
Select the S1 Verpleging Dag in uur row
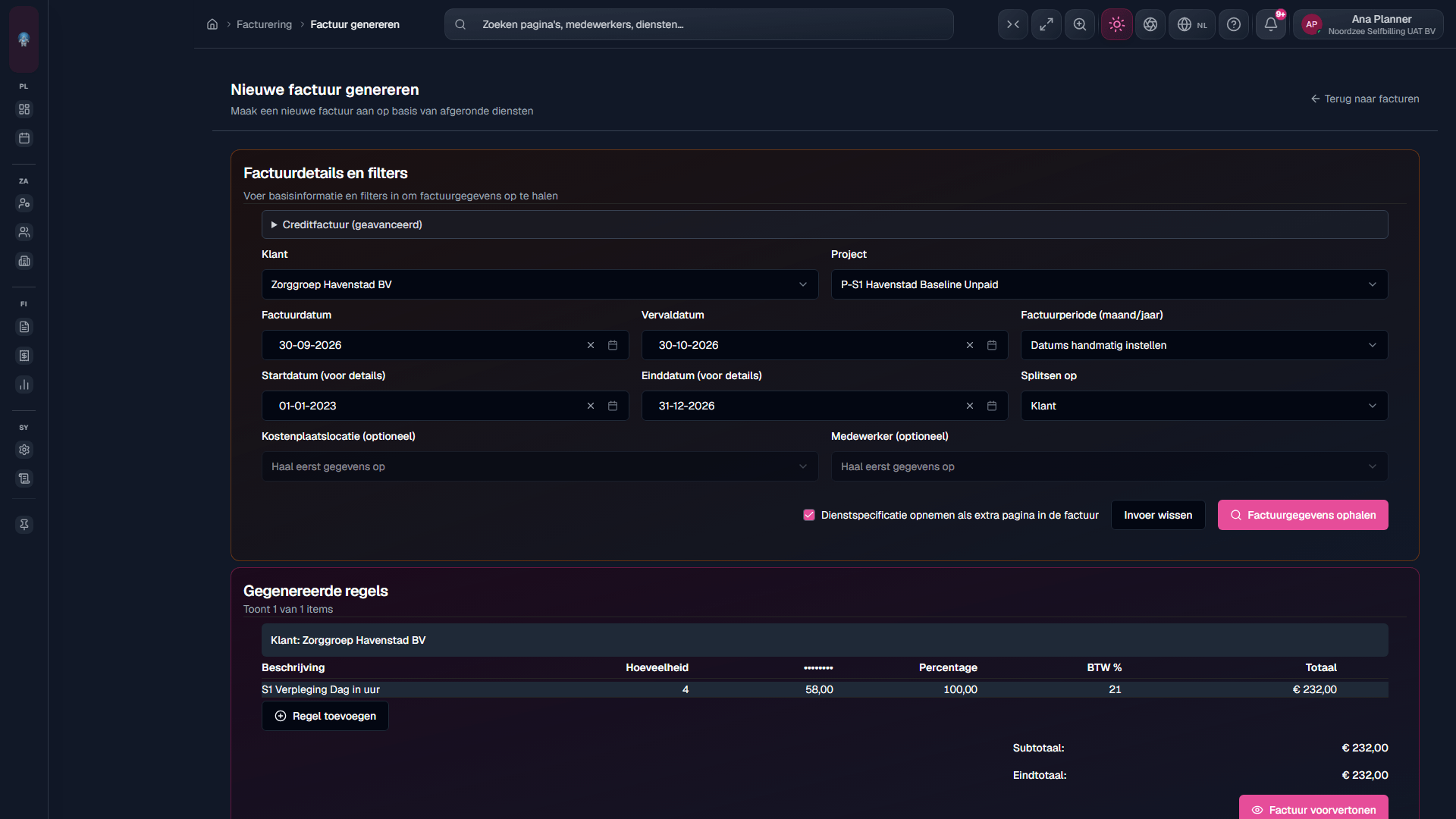pyautogui.click(x=825, y=689)
